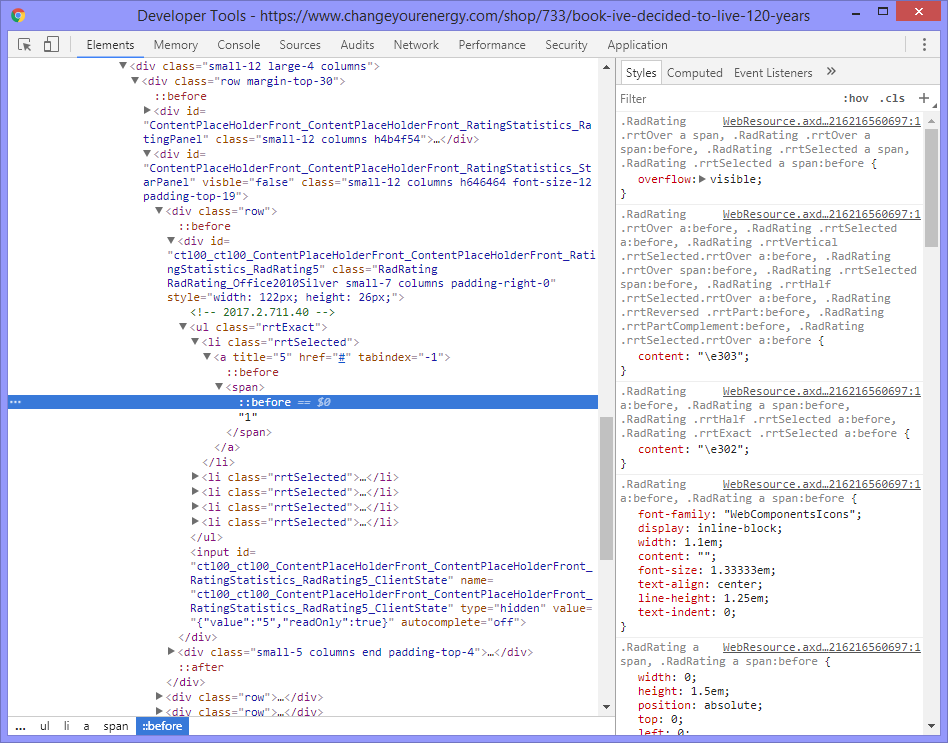This screenshot has height=743, width=948.
Task: Select the text node "1" row
Action: 248,417
